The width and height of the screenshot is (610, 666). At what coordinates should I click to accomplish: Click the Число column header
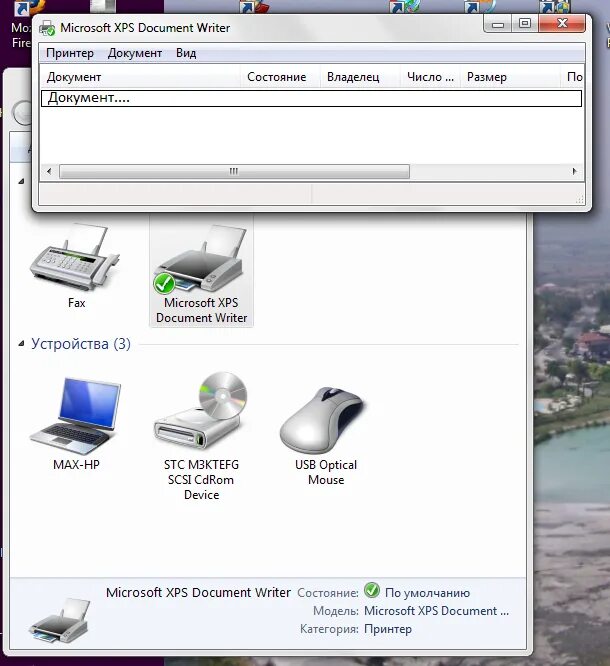pos(430,77)
